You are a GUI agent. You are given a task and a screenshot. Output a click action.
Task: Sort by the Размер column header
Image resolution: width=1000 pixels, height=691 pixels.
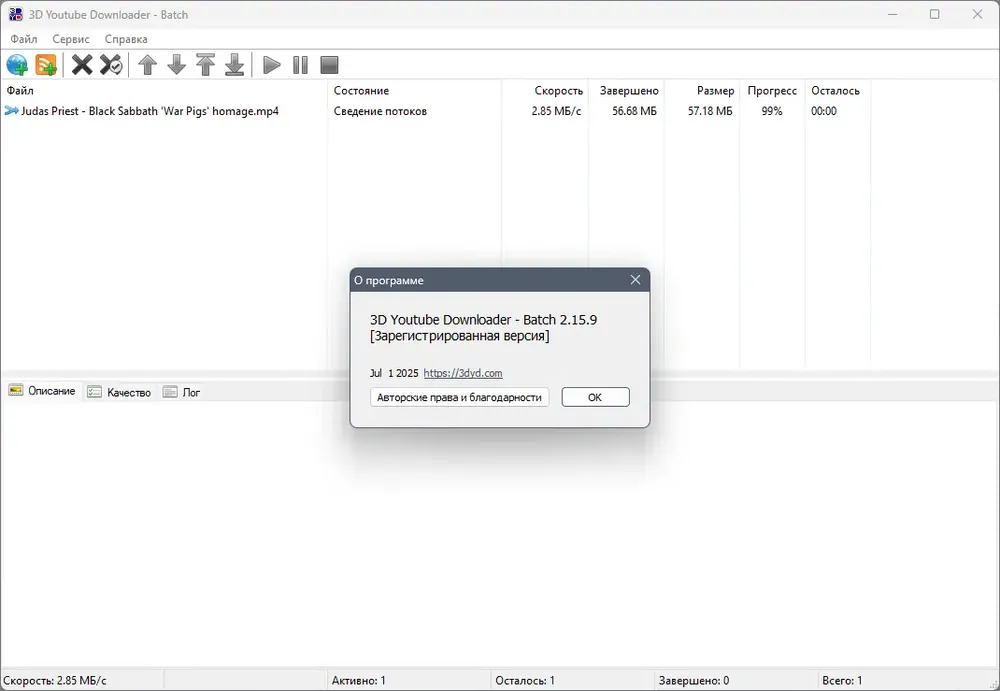(702, 91)
